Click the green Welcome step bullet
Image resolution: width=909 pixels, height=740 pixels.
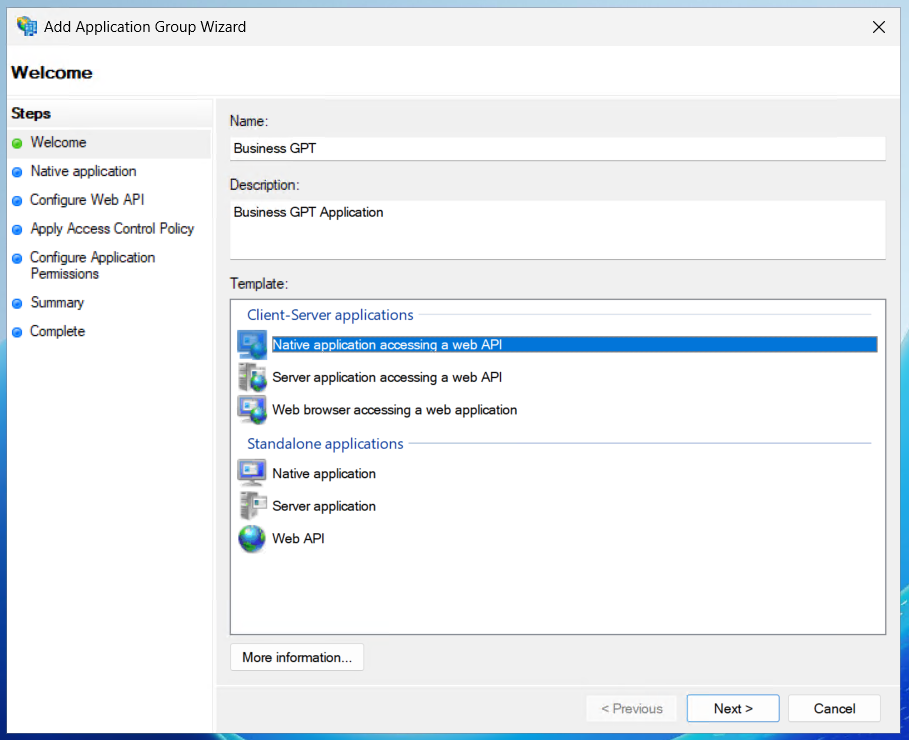[17, 143]
